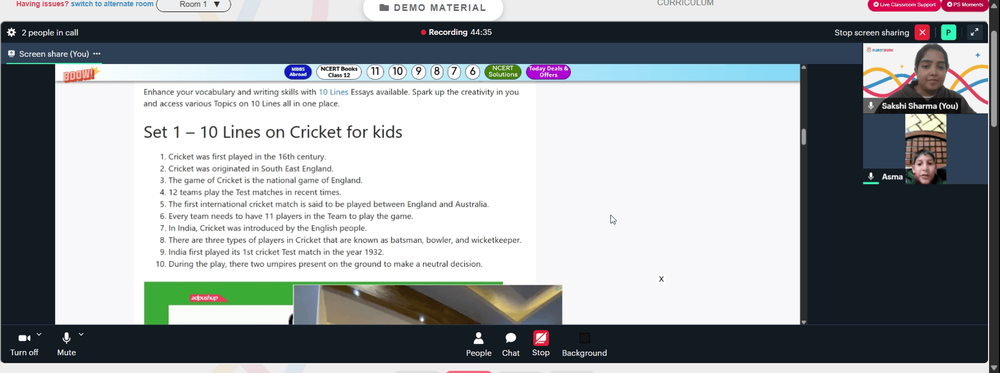Open call settings gear icon
This screenshot has height=373, width=1000.
pos(11,33)
